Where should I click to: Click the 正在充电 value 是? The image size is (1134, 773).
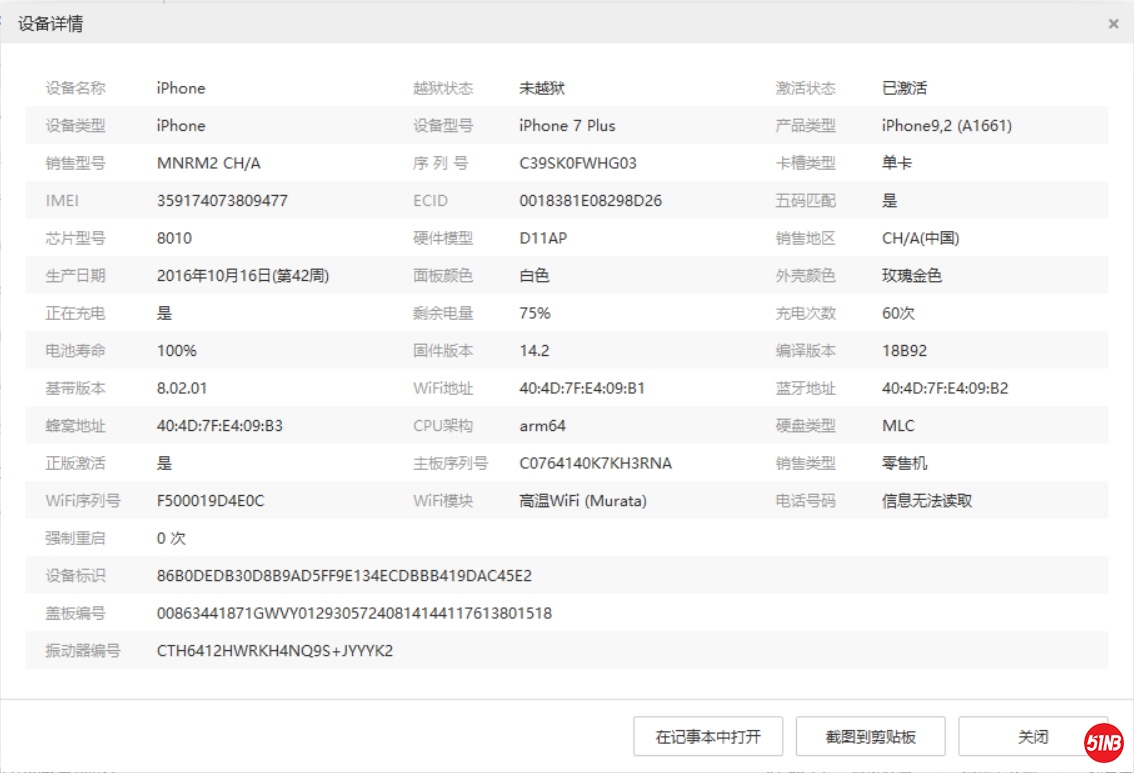(164, 314)
